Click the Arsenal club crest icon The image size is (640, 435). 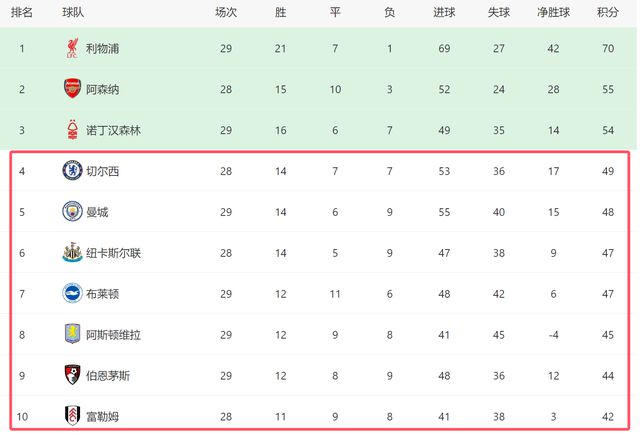point(72,89)
